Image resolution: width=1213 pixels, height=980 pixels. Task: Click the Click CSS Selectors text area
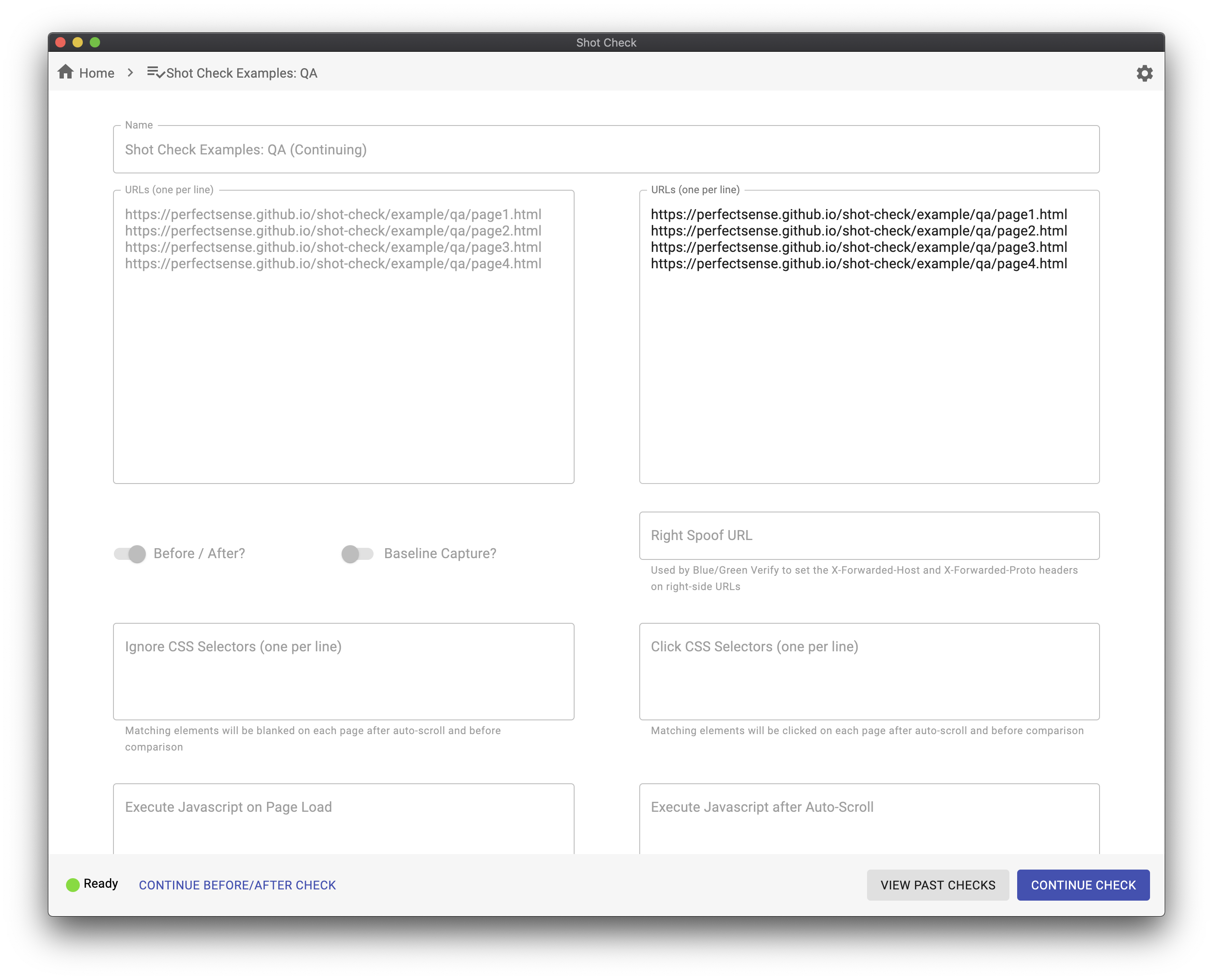click(x=869, y=672)
